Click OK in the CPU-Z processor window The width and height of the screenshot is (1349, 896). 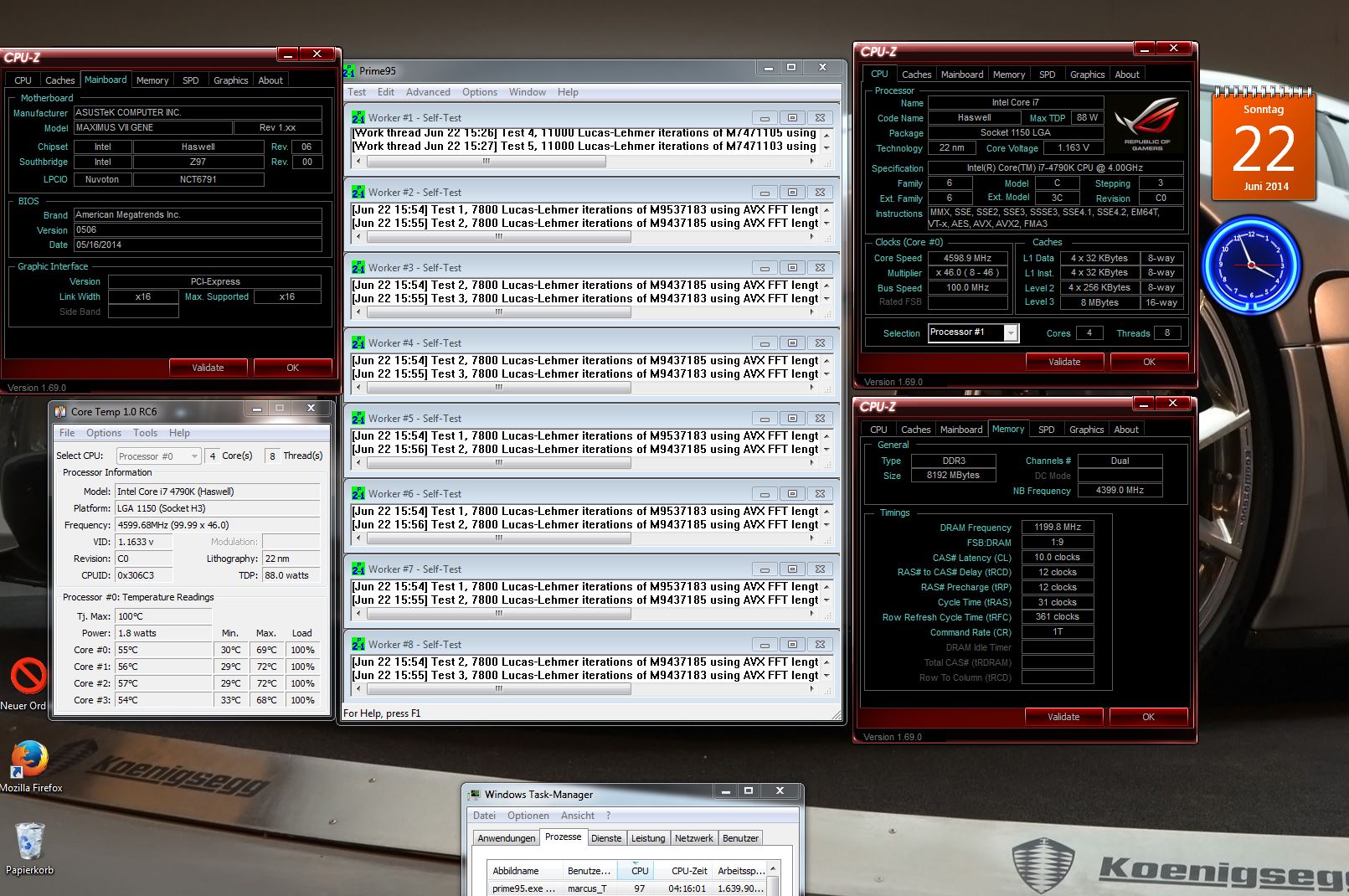click(x=1149, y=362)
